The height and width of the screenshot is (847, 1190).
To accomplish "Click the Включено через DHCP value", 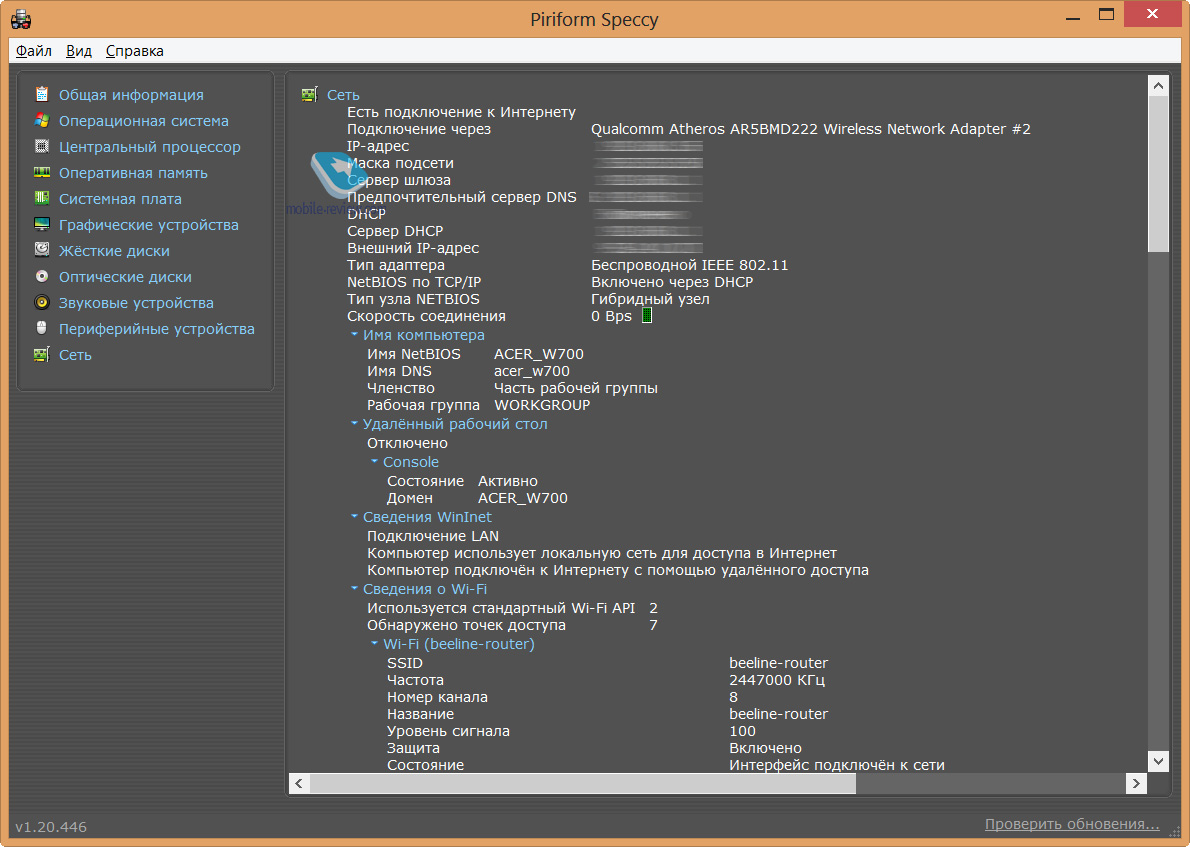I will pos(672,282).
